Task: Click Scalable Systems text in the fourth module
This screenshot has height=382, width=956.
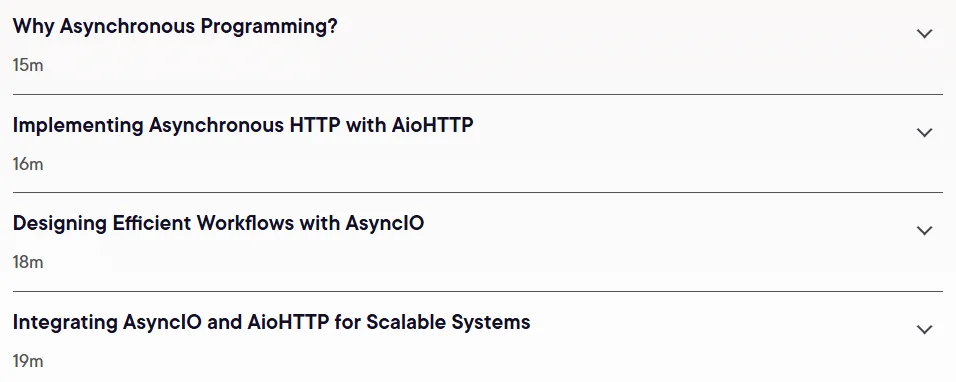Action: pos(448,322)
